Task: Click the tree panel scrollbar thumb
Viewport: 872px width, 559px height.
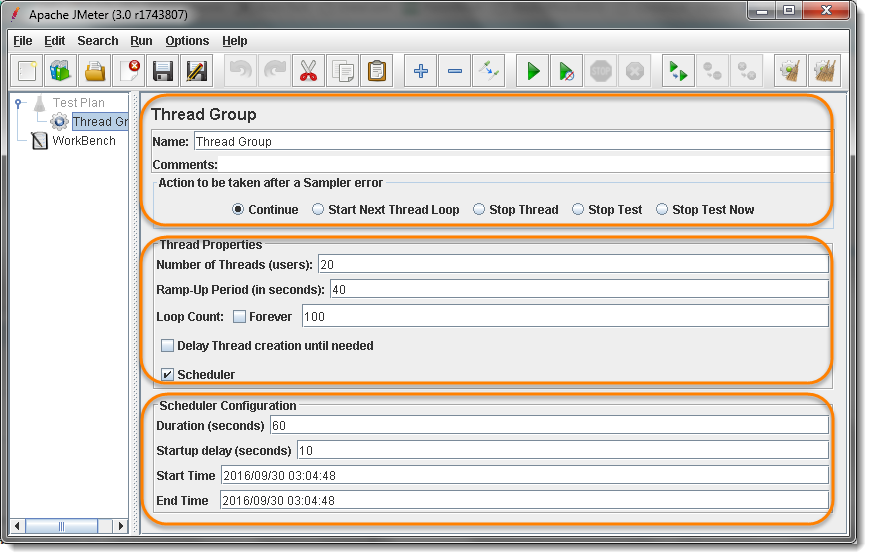Action: 62,526
